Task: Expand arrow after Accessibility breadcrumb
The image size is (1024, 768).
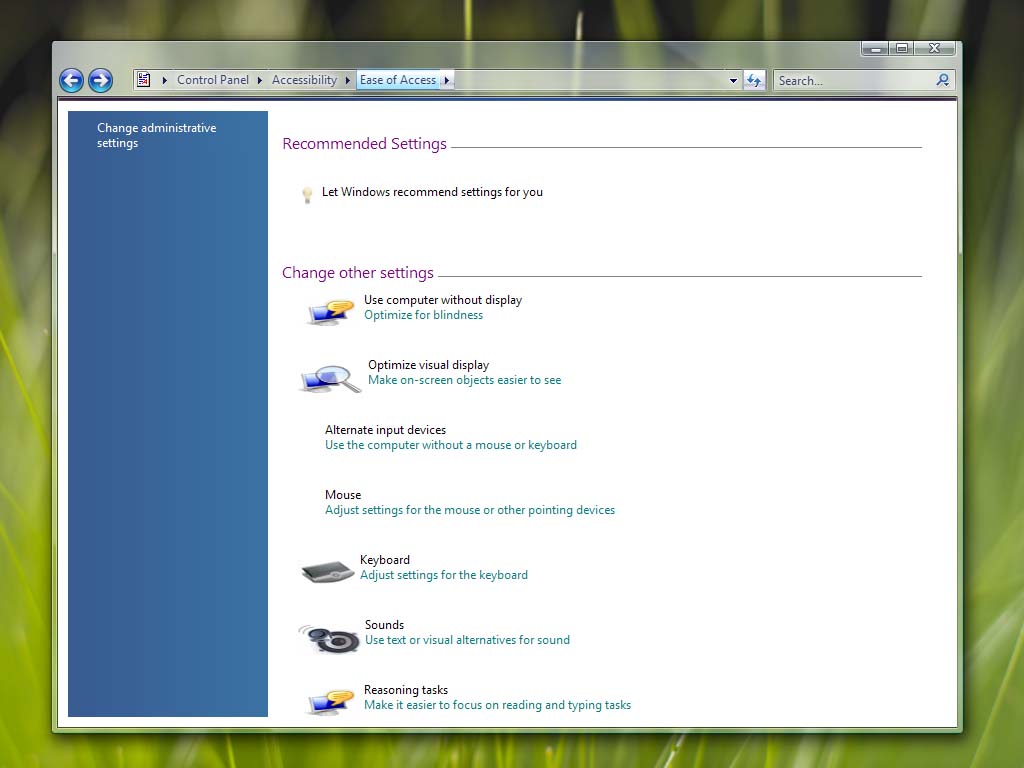Action: pyautogui.click(x=347, y=80)
